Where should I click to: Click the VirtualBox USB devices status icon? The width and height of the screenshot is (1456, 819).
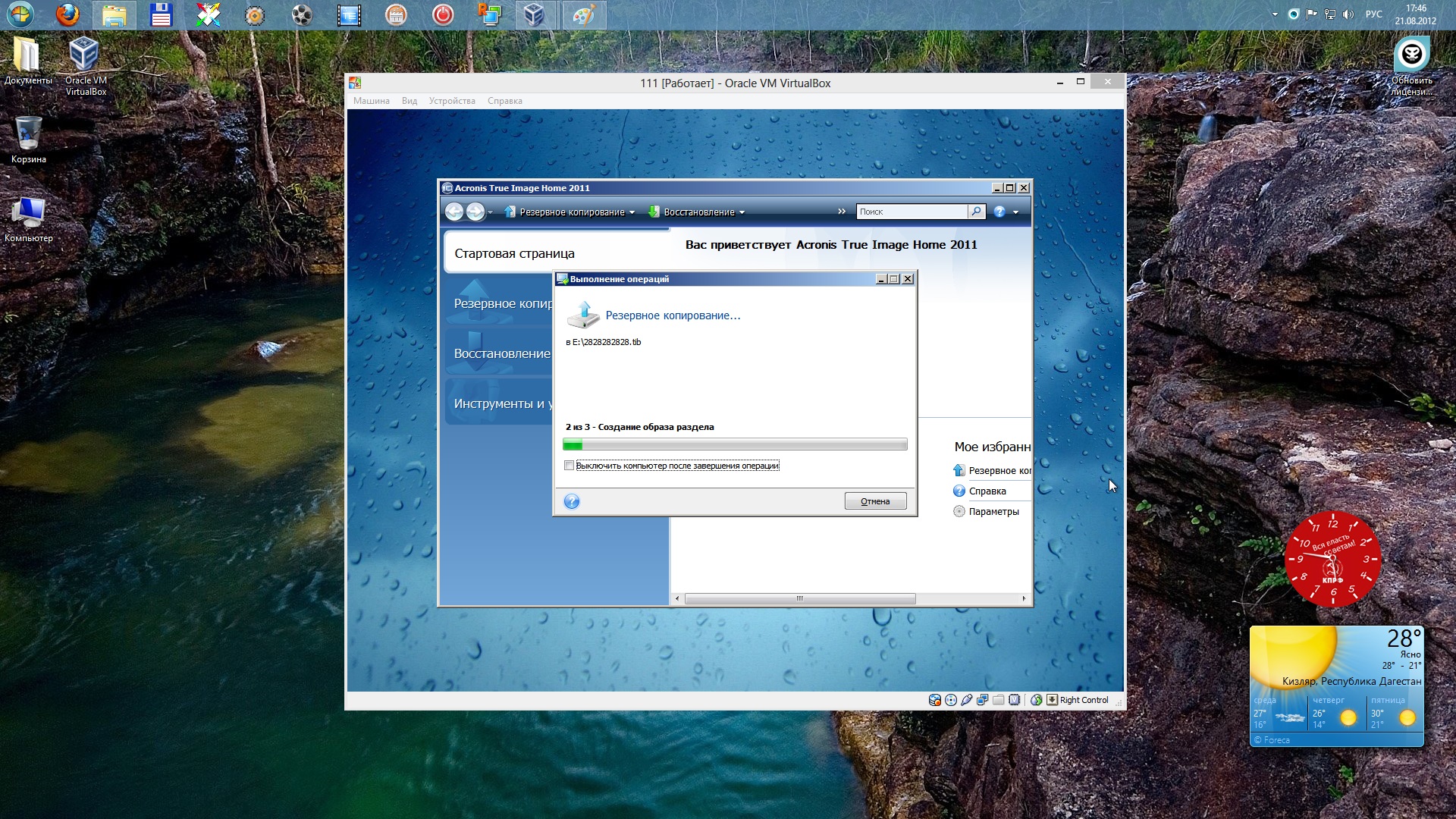(x=967, y=700)
